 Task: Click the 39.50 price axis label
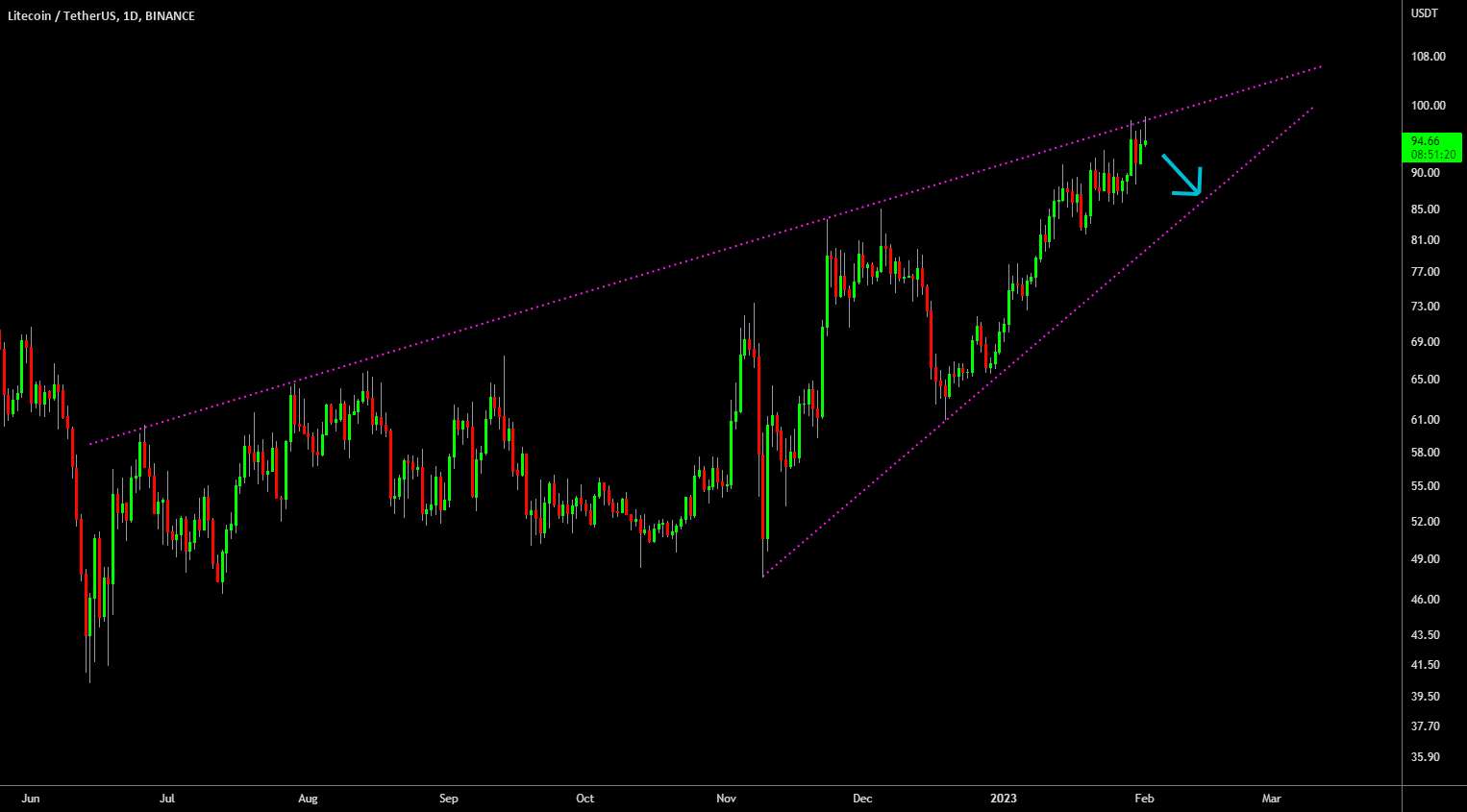(1425, 697)
